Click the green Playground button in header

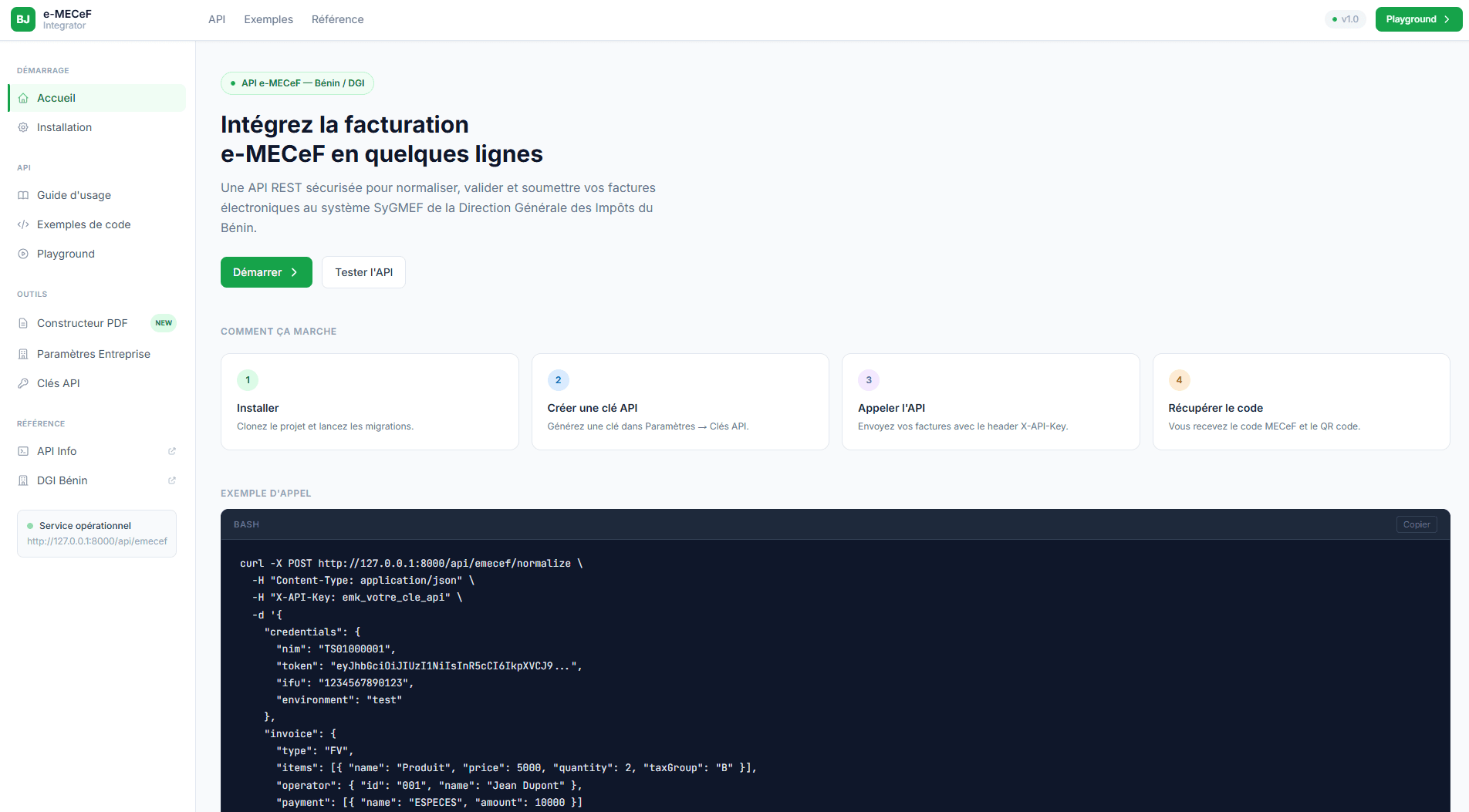point(1418,19)
